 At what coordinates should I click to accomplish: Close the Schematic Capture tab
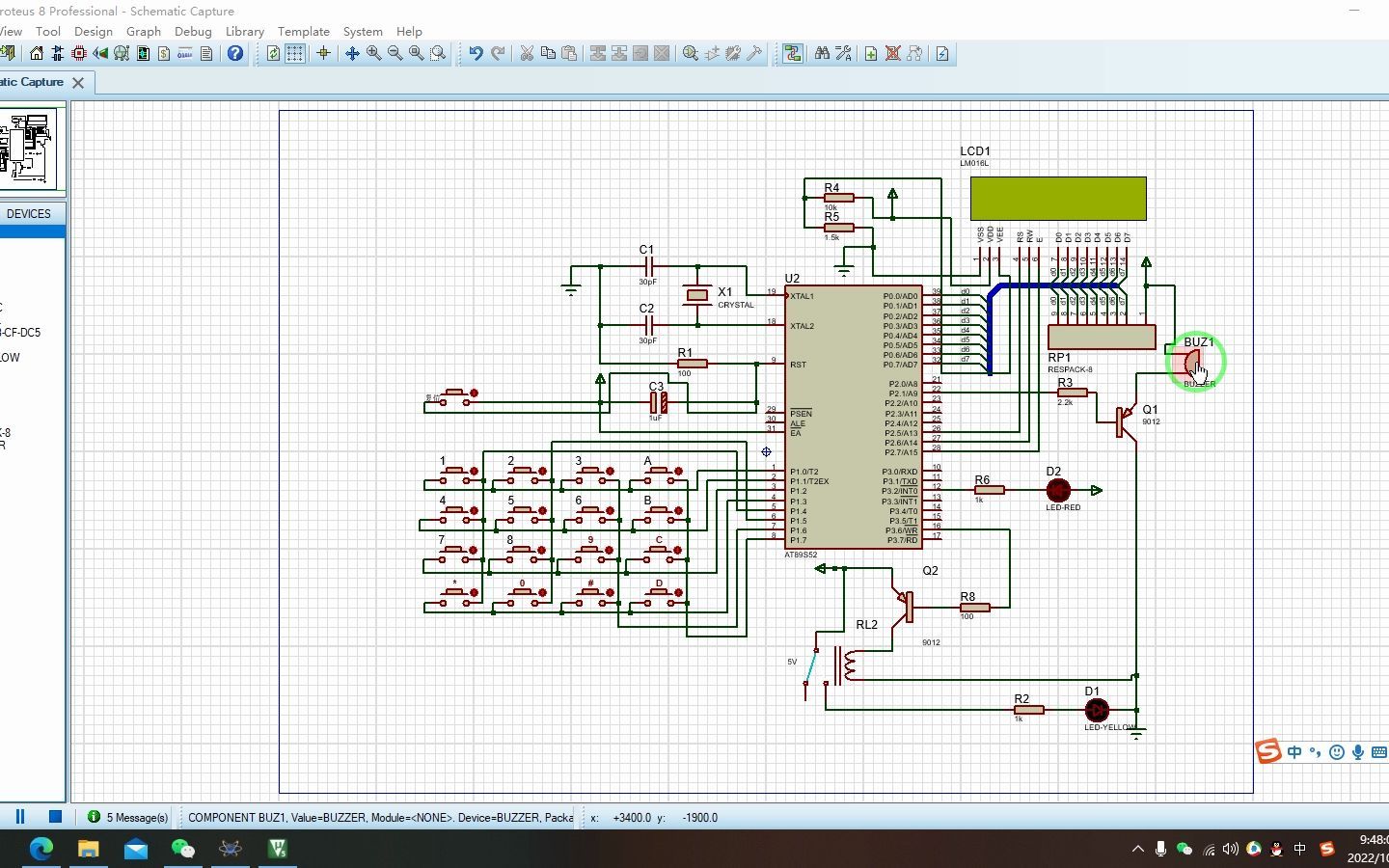coord(78,83)
